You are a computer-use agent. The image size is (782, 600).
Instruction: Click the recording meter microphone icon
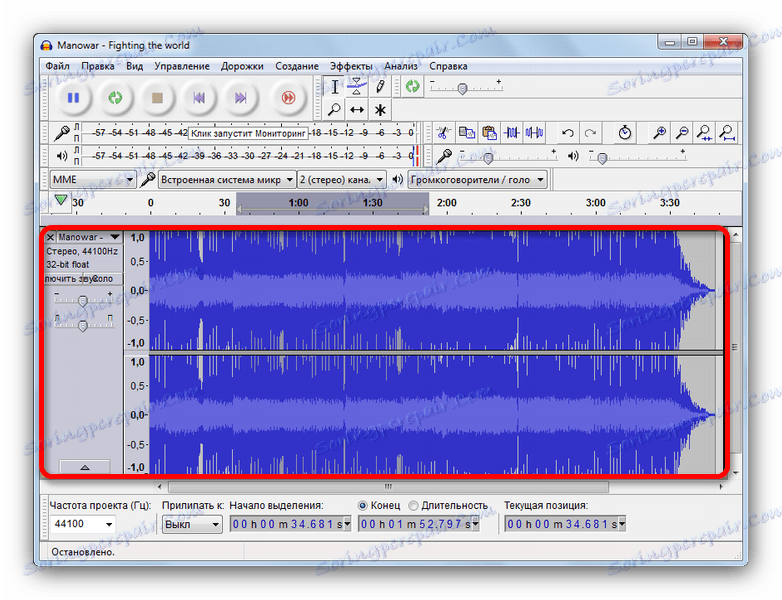tap(62, 133)
